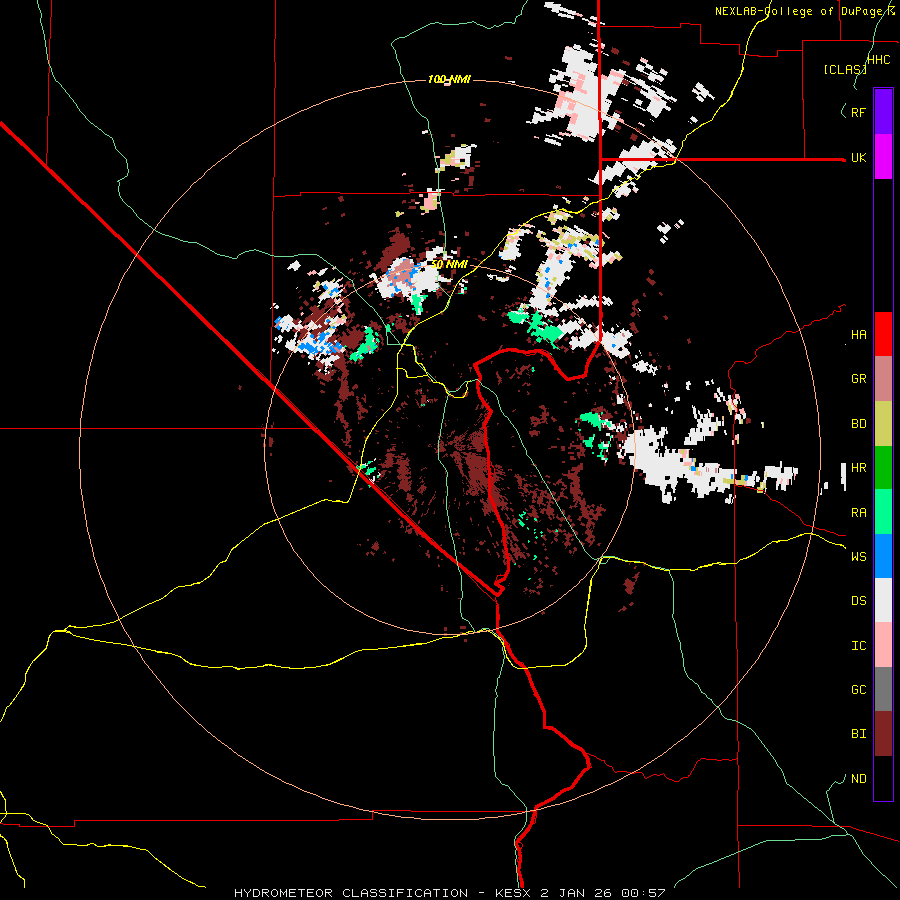Click the BD yellow-olive swatch

click(883, 424)
